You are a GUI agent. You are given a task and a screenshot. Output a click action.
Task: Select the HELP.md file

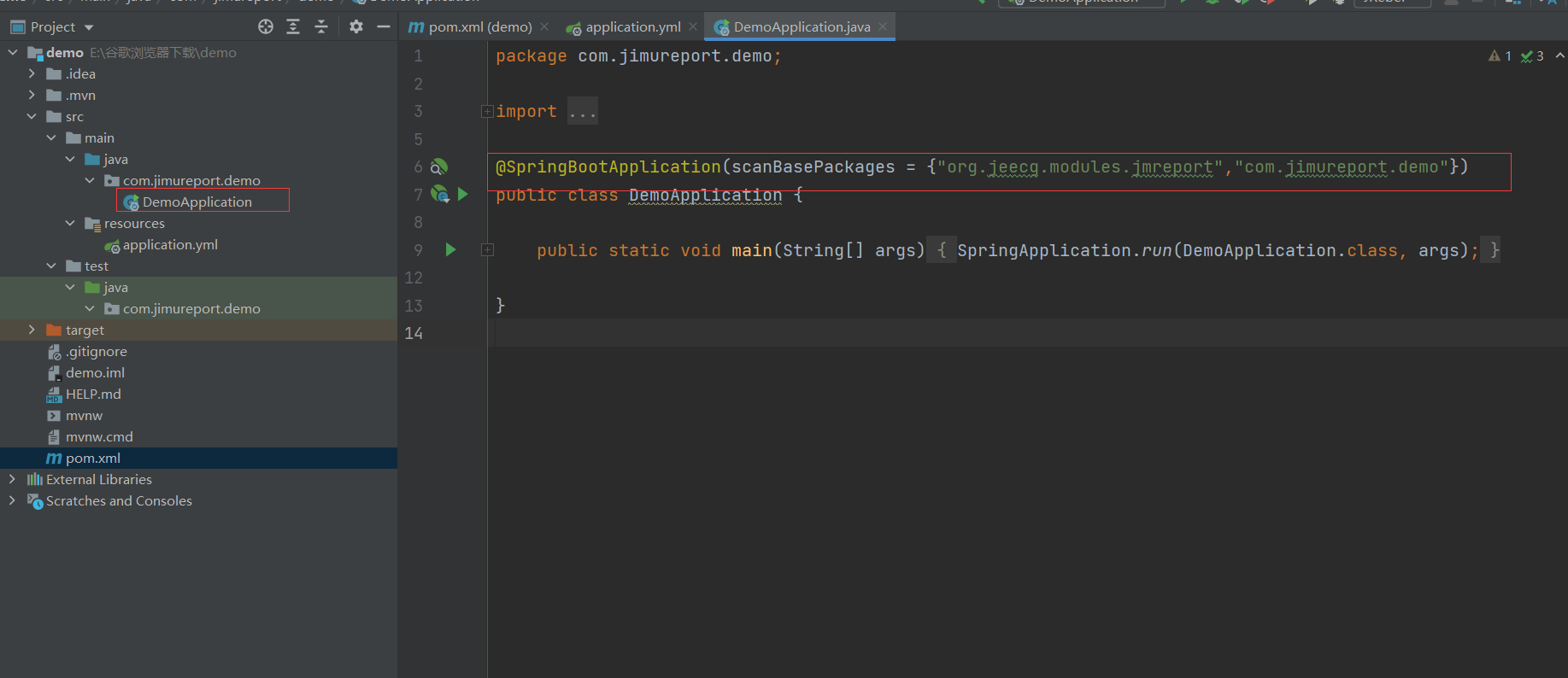(93, 395)
